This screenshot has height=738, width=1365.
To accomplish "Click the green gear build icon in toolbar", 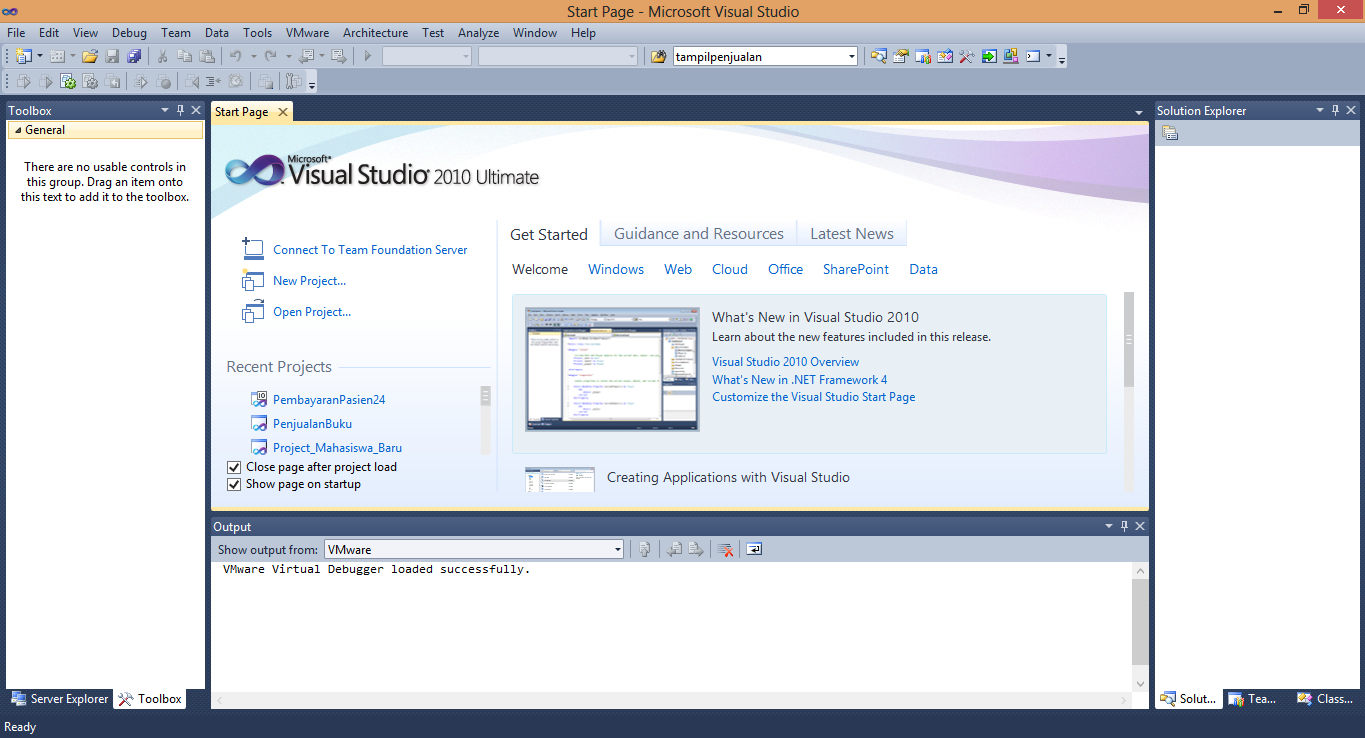I will click(68, 82).
